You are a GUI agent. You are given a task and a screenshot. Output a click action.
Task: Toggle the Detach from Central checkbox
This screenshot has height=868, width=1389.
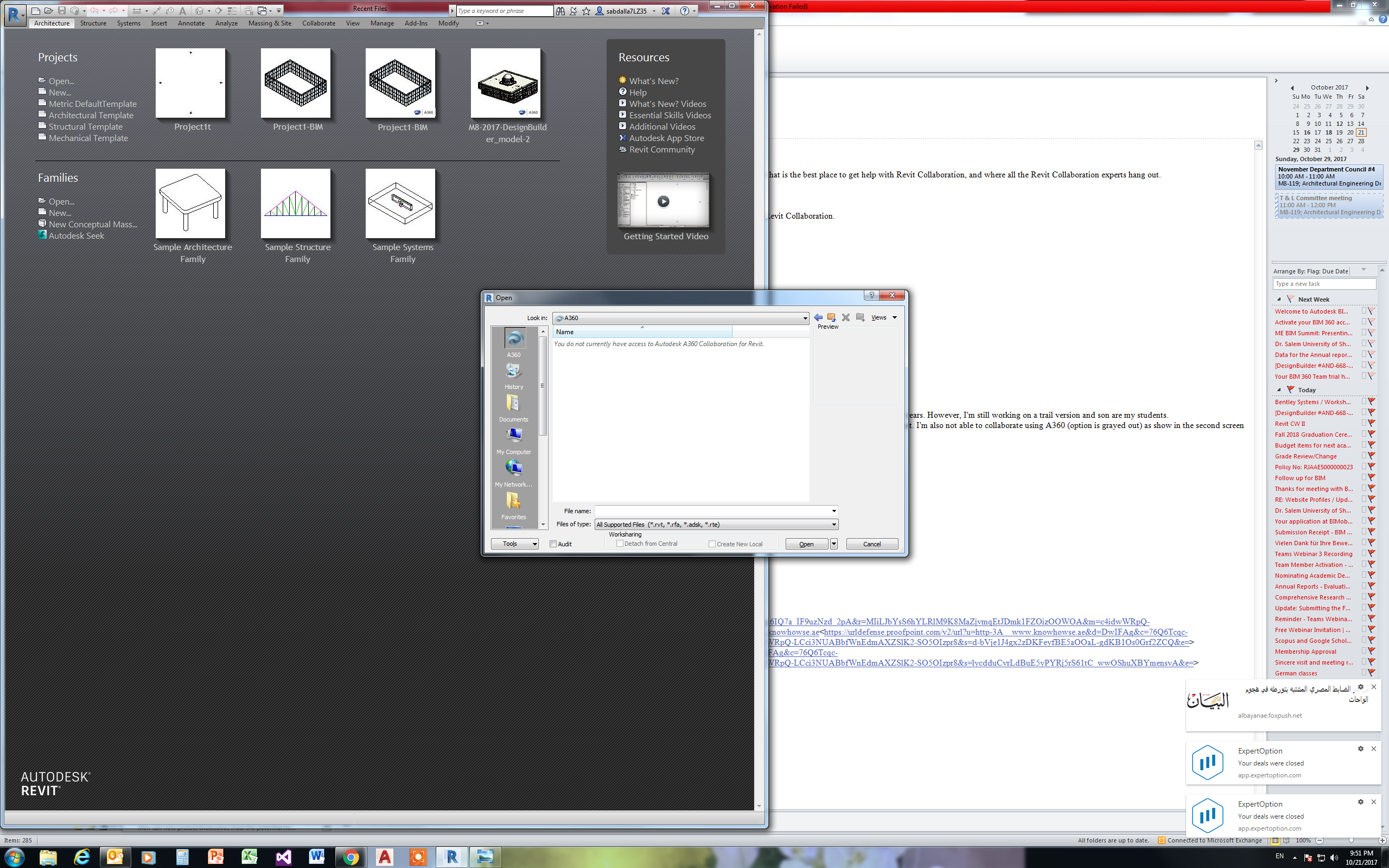[620, 544]
